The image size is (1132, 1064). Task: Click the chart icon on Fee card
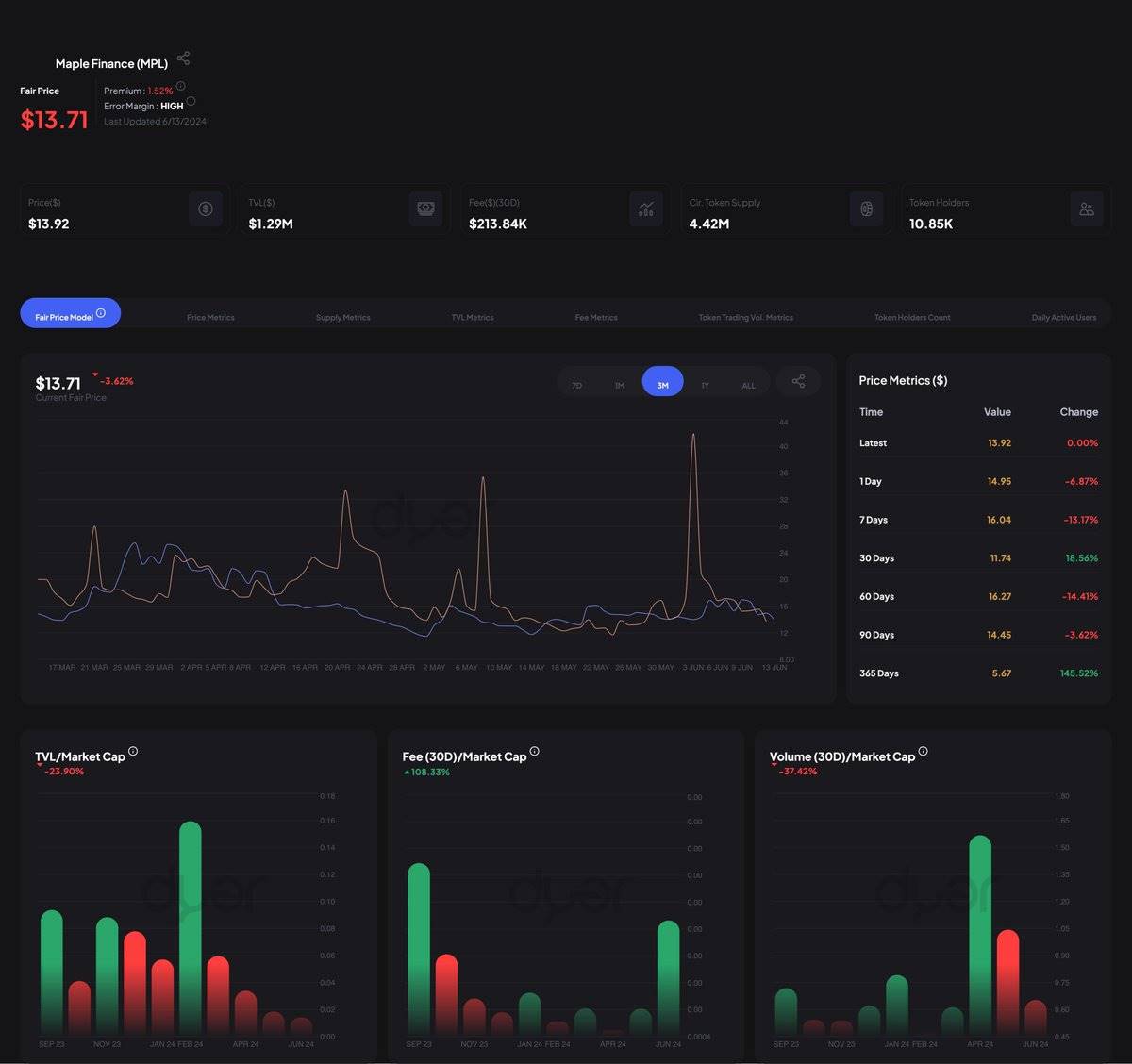[x=646, y=209]
